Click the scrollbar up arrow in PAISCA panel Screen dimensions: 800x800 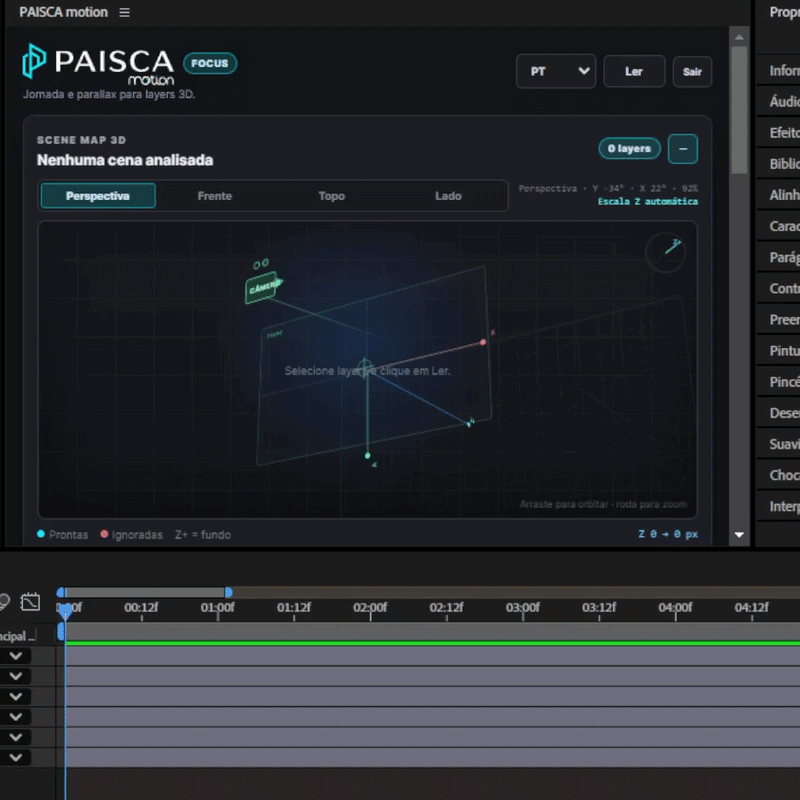739,38
